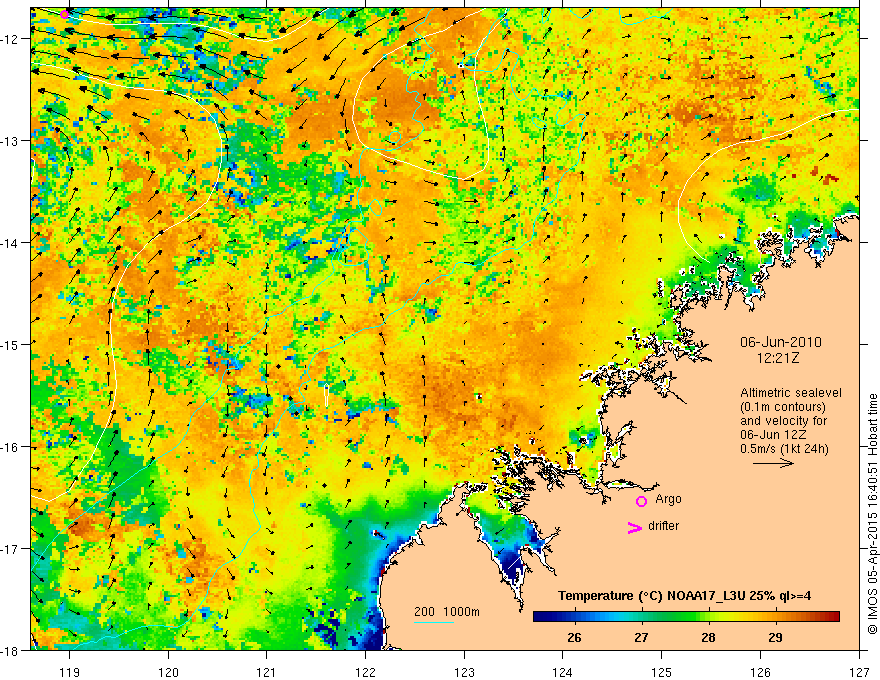
Task: Click the latitude axis label -13
Action: click(x=11, y=141)
